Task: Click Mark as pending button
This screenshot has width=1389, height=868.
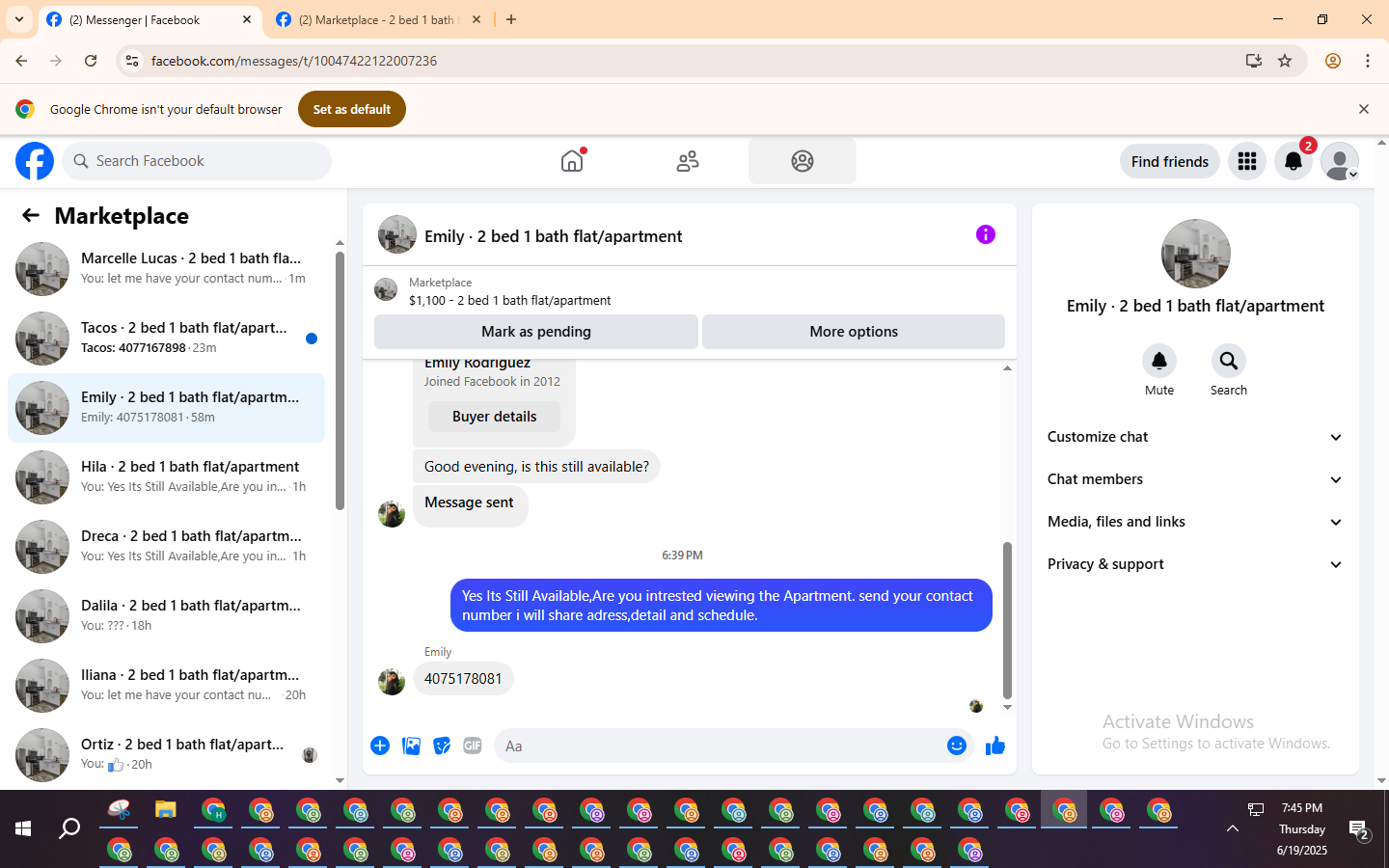Action: (x=536, y=332)
